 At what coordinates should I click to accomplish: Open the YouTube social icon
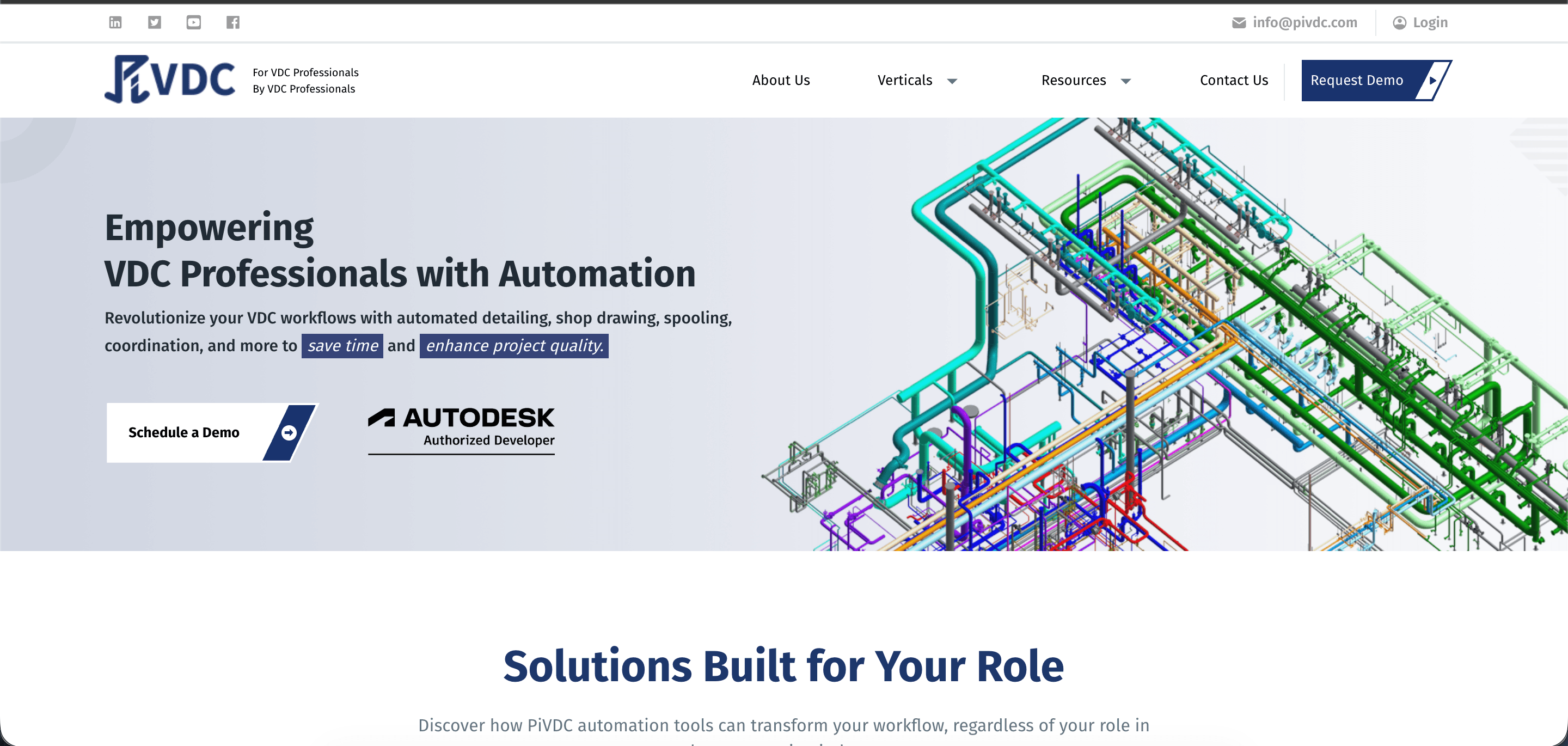(x=194, y=22)
